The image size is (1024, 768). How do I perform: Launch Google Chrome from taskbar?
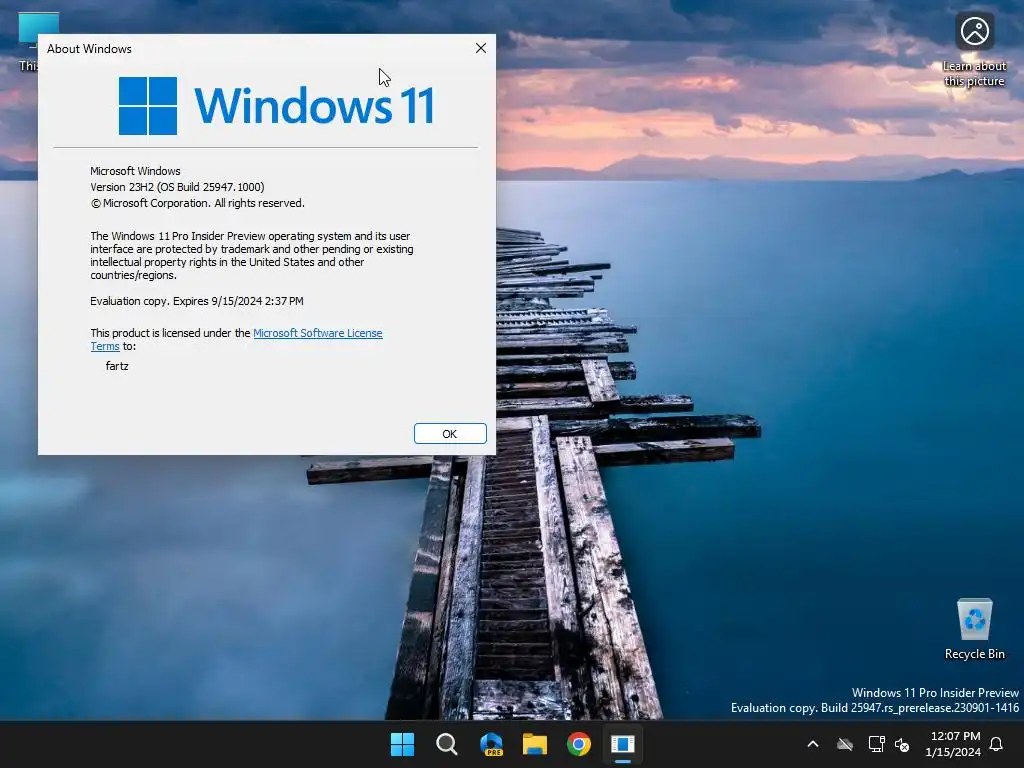[579, 744]
